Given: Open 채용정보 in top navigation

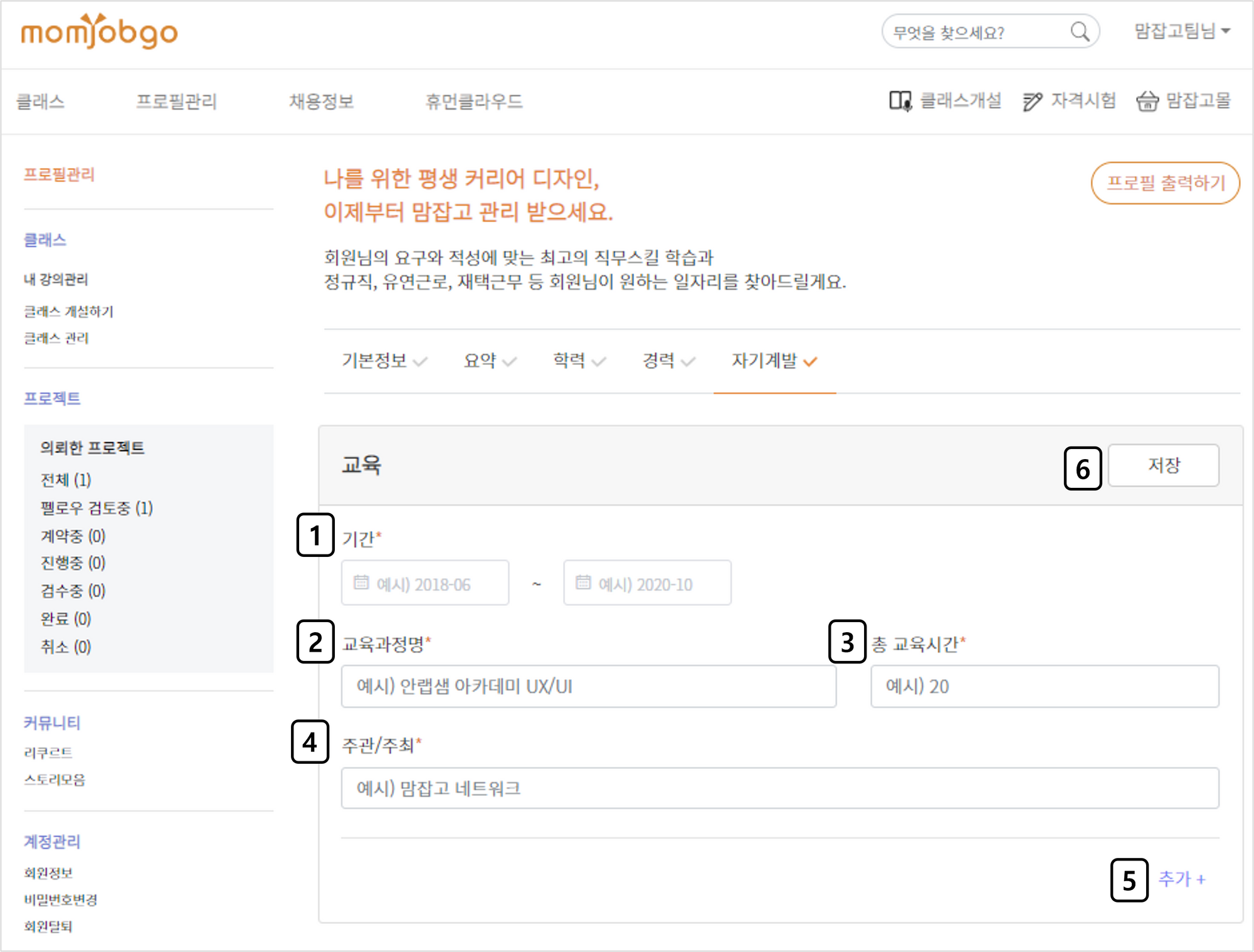Looking at the screenshot, I should [x=321, y=101].
